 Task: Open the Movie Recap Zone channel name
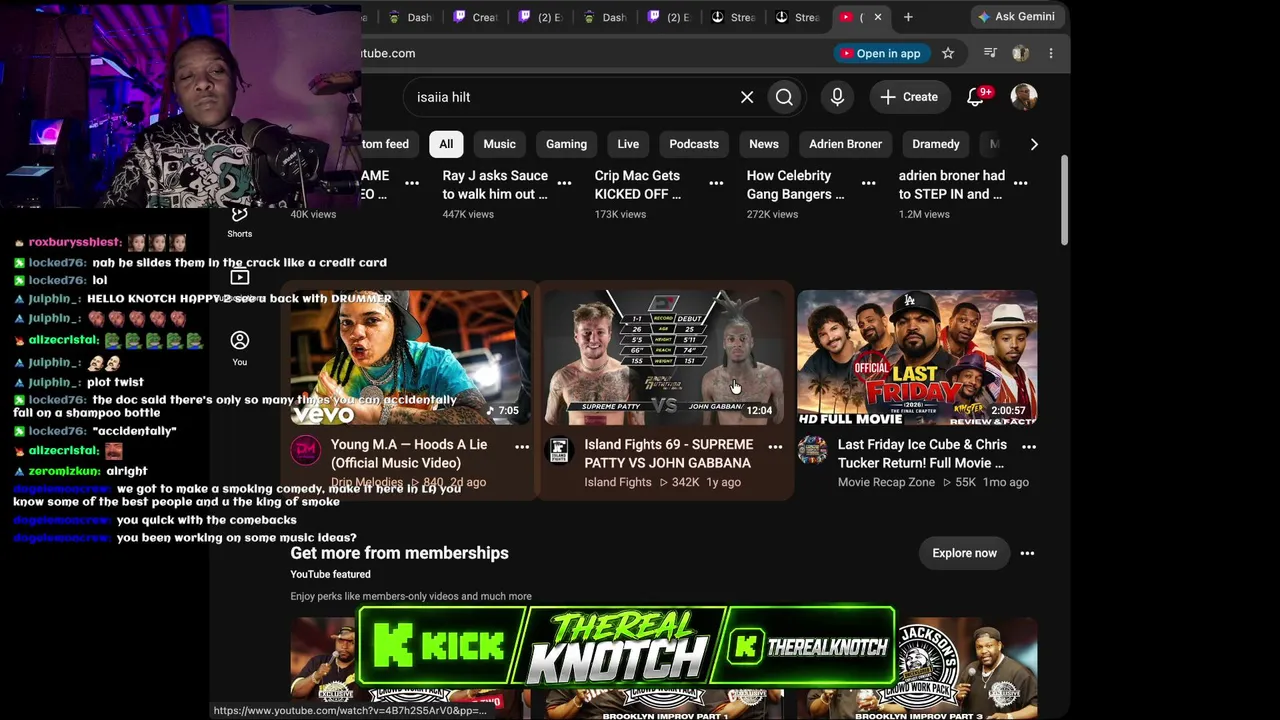pyautogui.click(x=886, y=482)
